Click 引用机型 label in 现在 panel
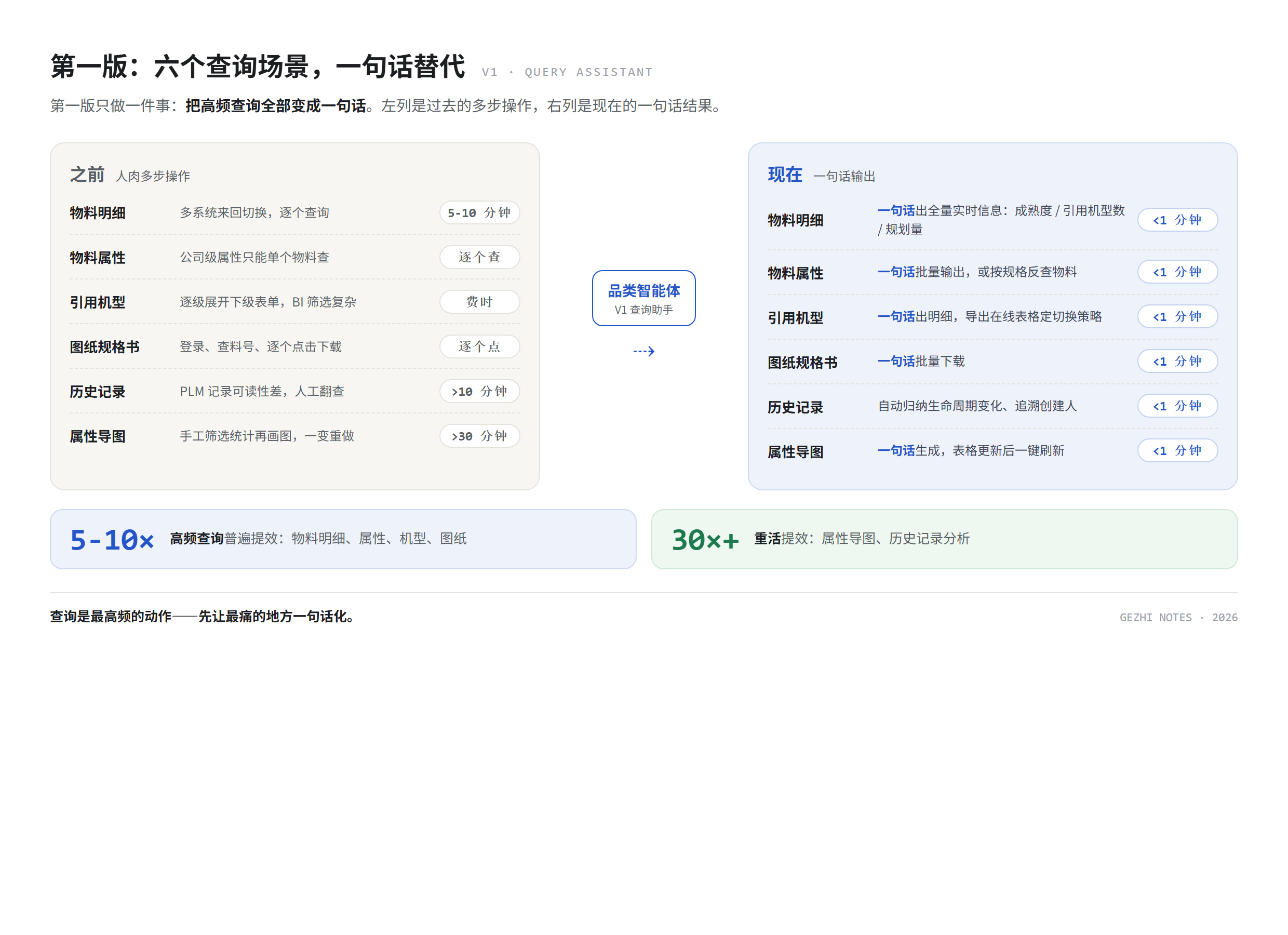 (x=796, y=318)
